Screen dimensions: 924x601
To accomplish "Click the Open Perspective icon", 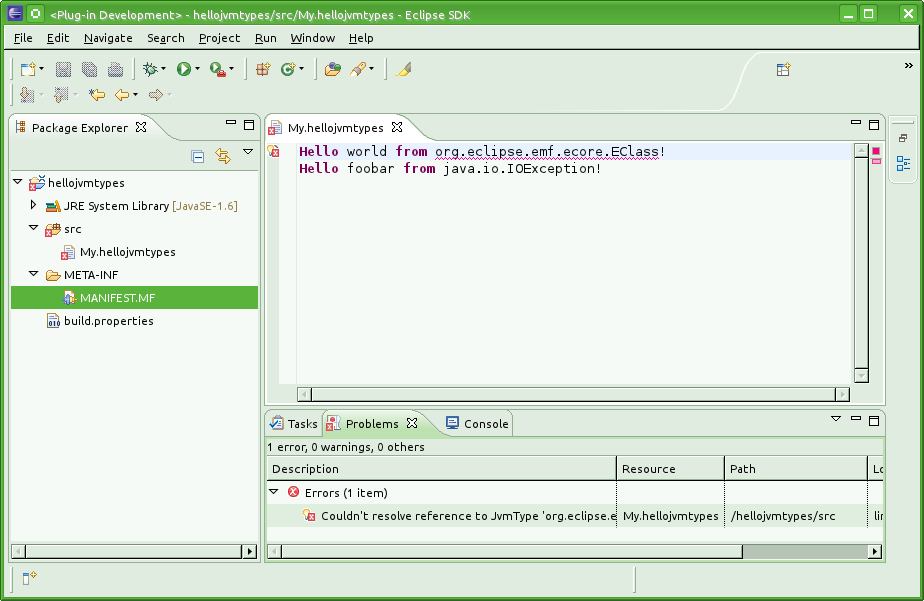I will (784, 69).
